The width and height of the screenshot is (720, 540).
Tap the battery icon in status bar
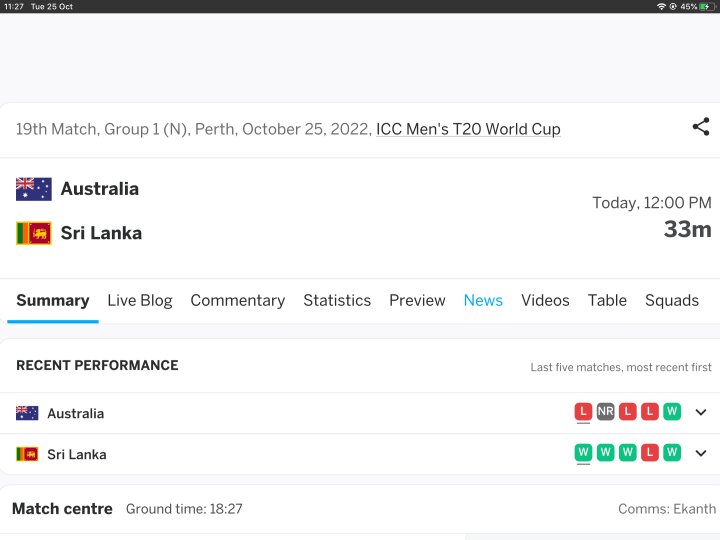coord(706,6)
